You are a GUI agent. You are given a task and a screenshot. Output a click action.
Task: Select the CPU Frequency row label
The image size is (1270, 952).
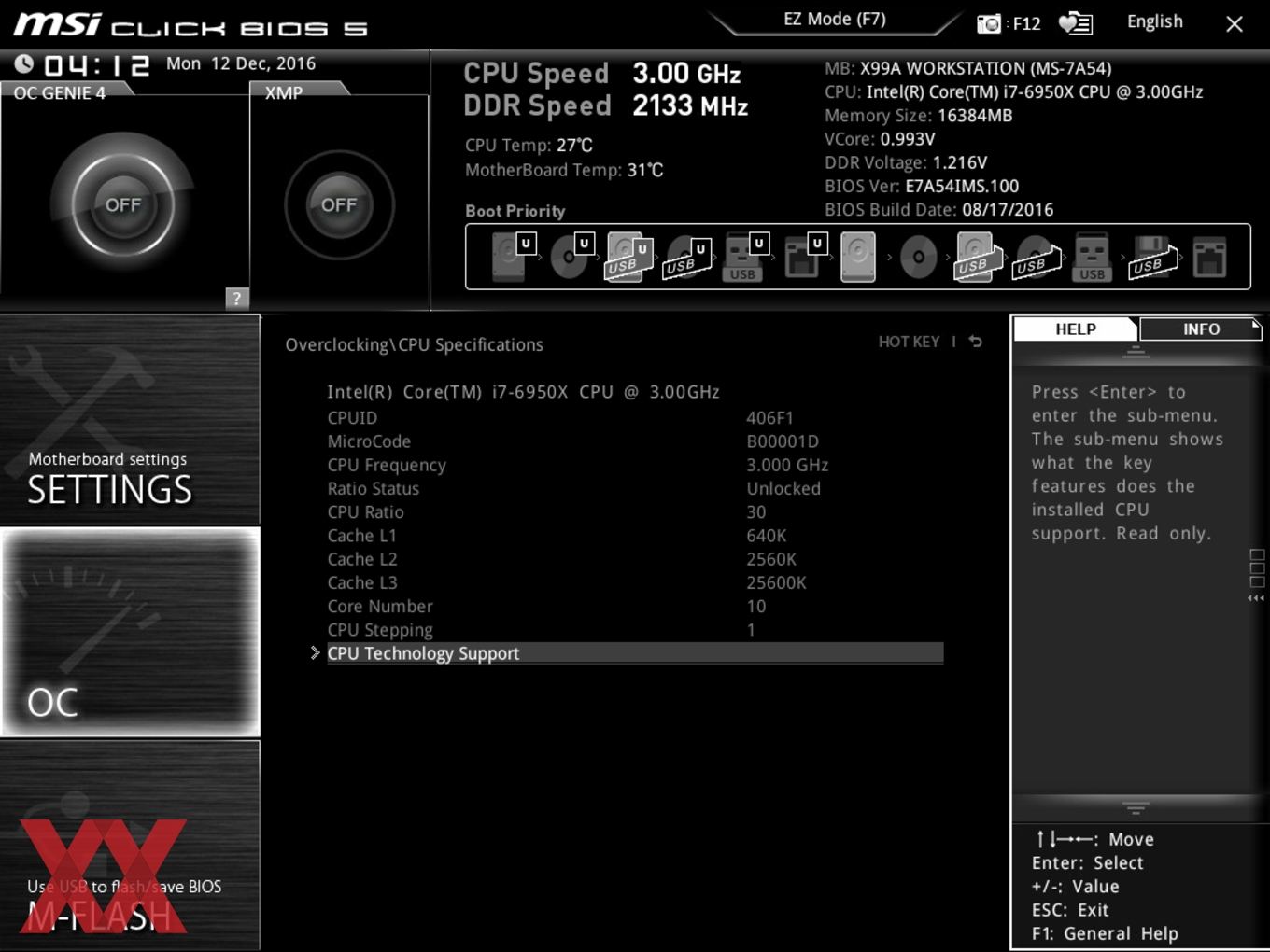(387, 465)
